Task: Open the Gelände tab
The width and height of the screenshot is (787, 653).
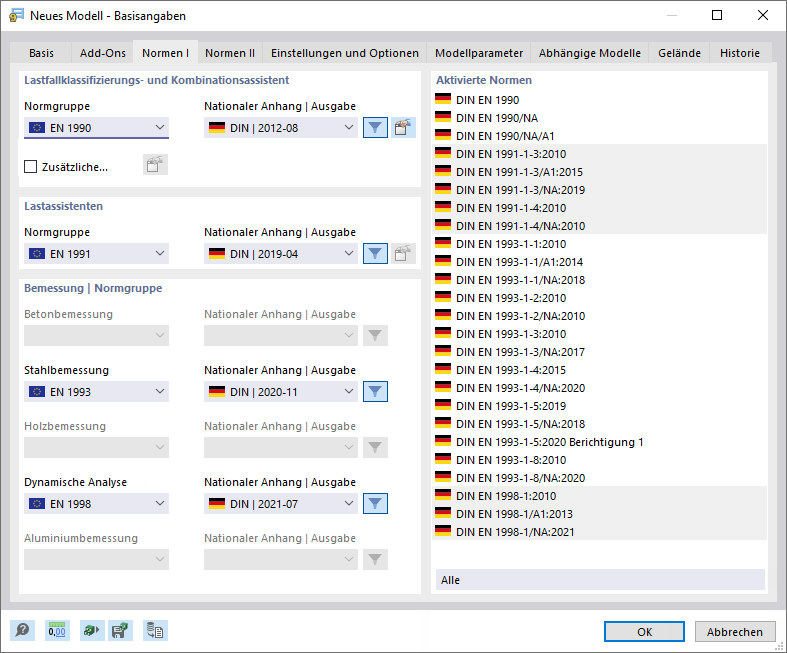Action: click(x=680, y=53)
